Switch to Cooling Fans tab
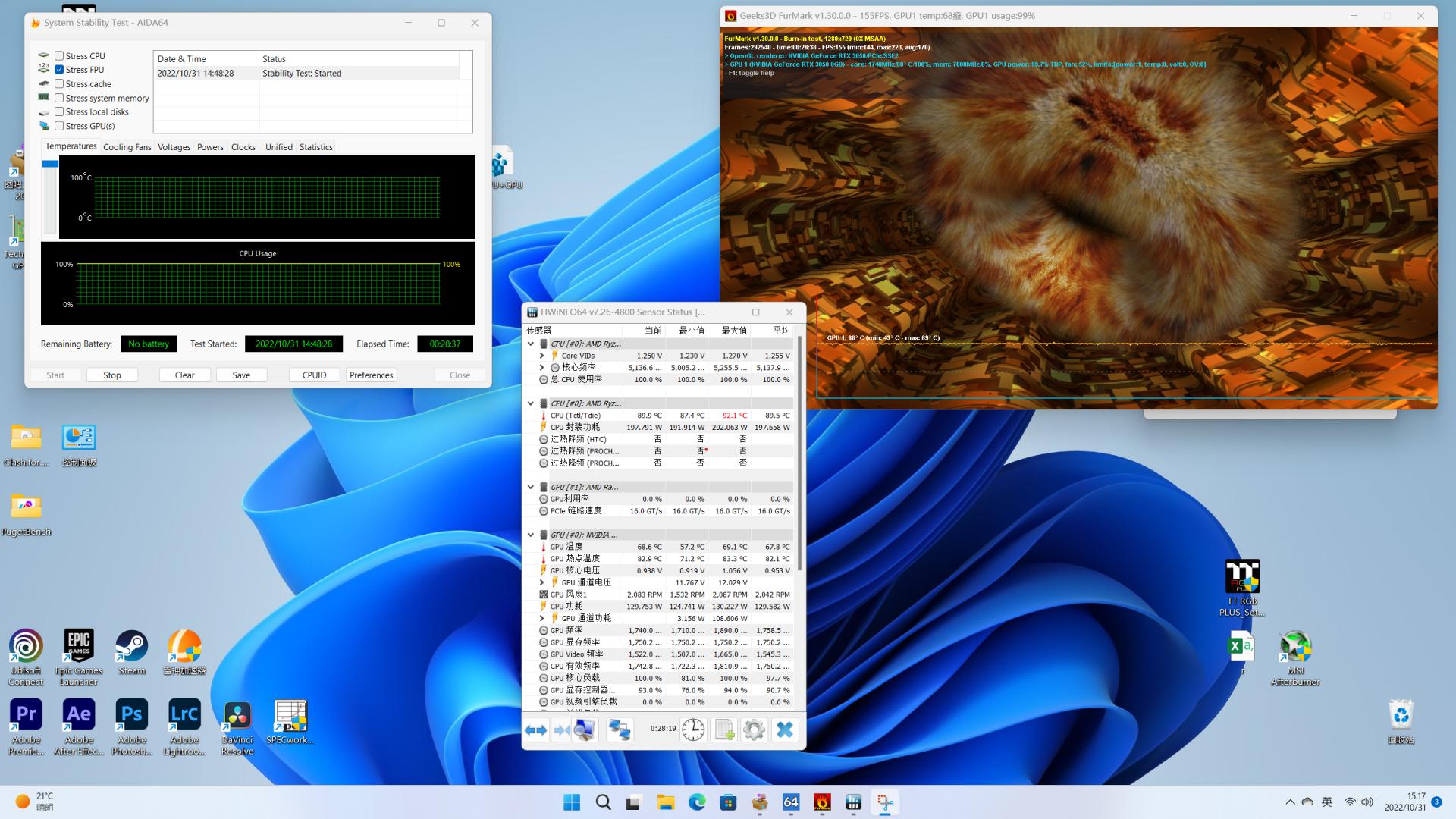This screenshot has width=1456, height=819. [x=127, y=147]
